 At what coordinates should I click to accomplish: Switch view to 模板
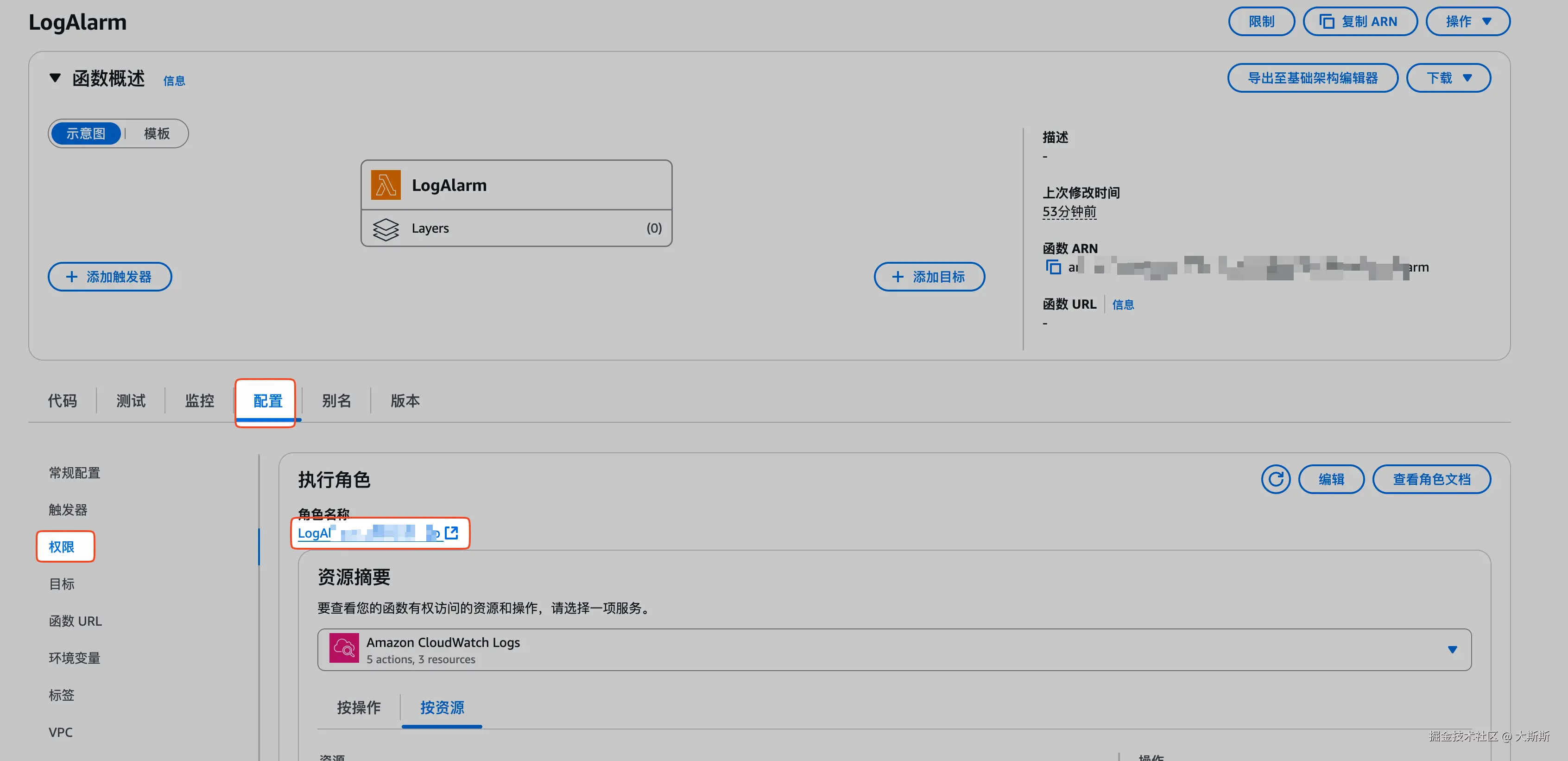point(157,133)
